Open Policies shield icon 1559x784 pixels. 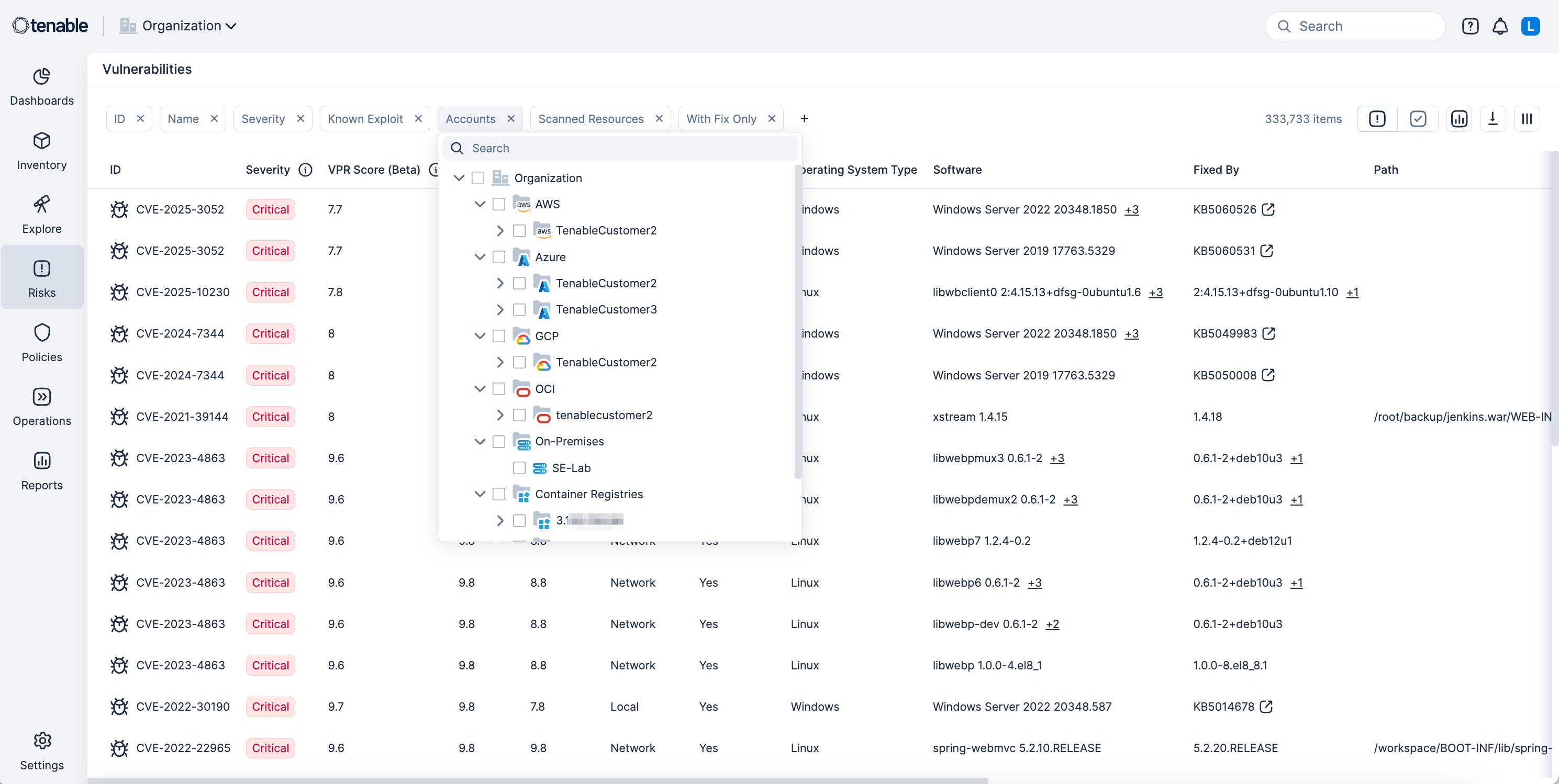coord(42,342)
